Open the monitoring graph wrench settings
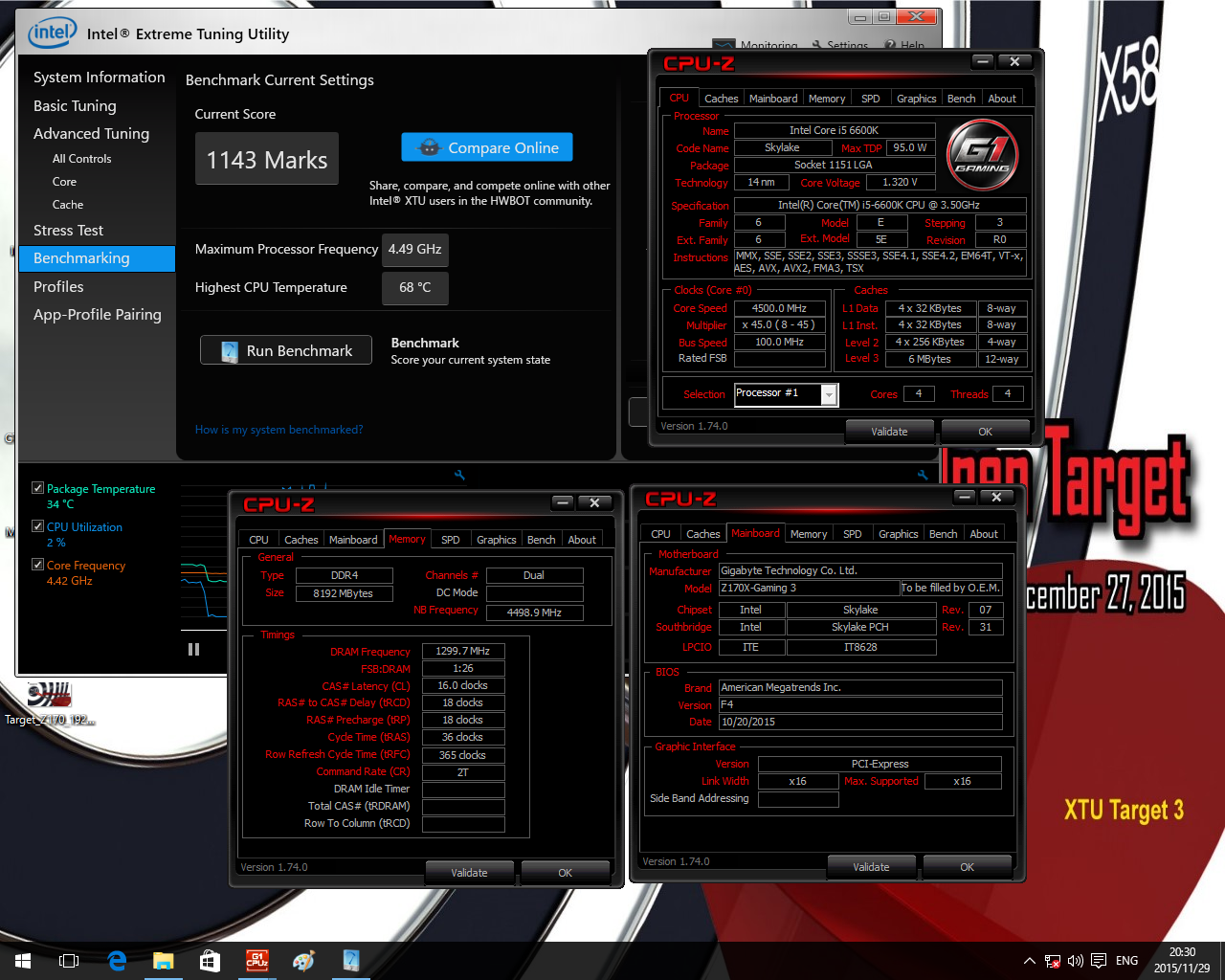The height and width of the screenshot is (980, 1225). (459, 475)
